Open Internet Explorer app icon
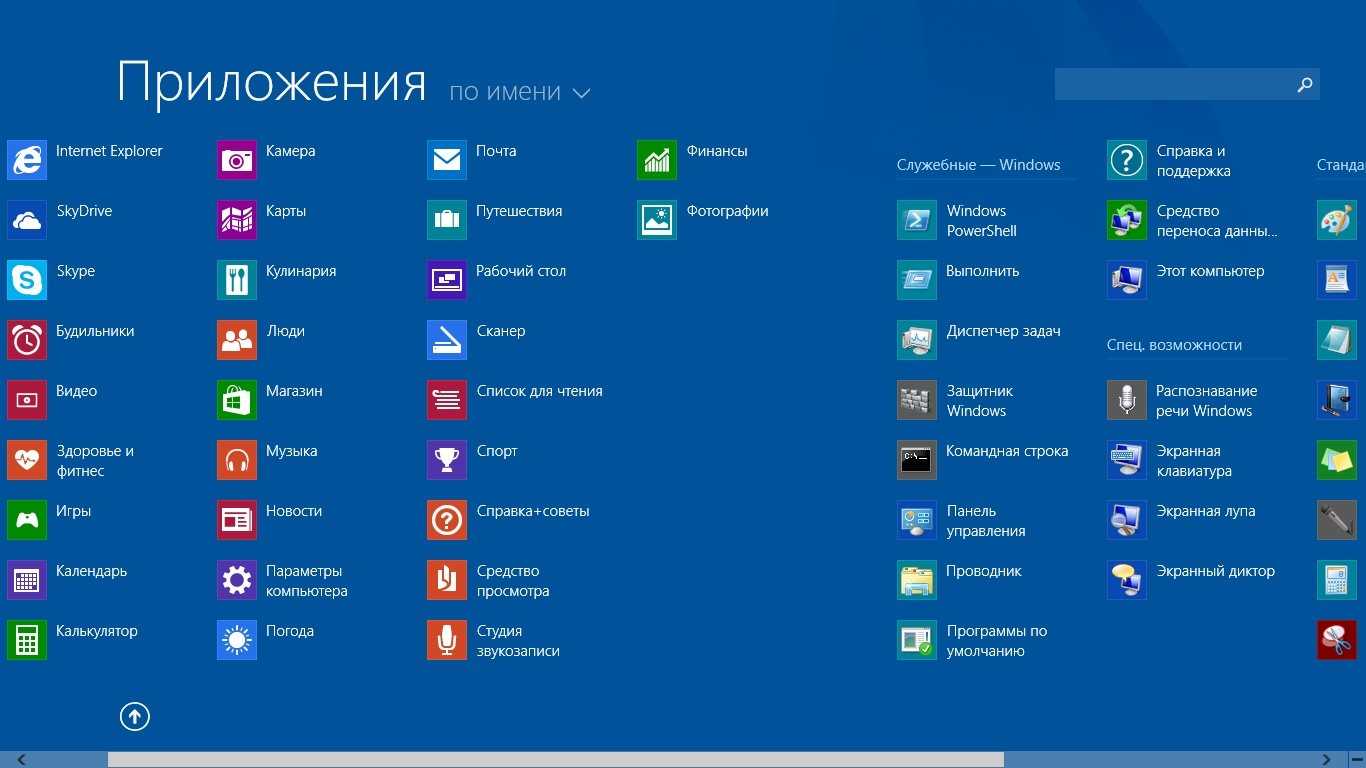 point(27,160)
